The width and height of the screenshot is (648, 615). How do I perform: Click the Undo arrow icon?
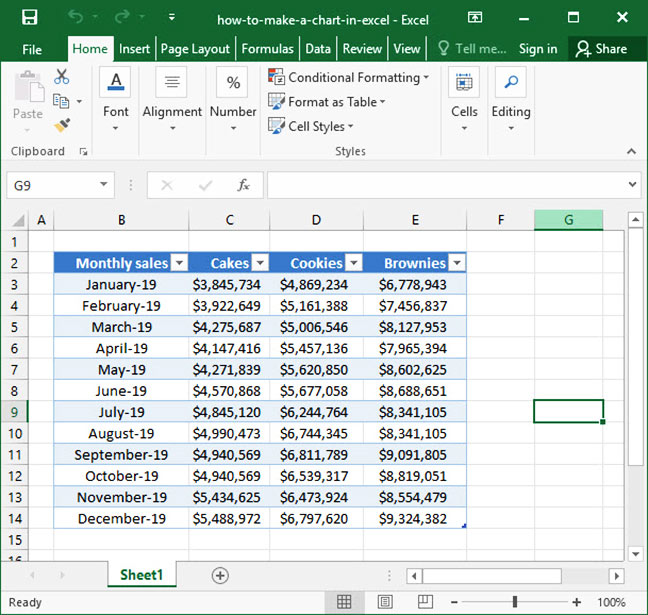77,18
